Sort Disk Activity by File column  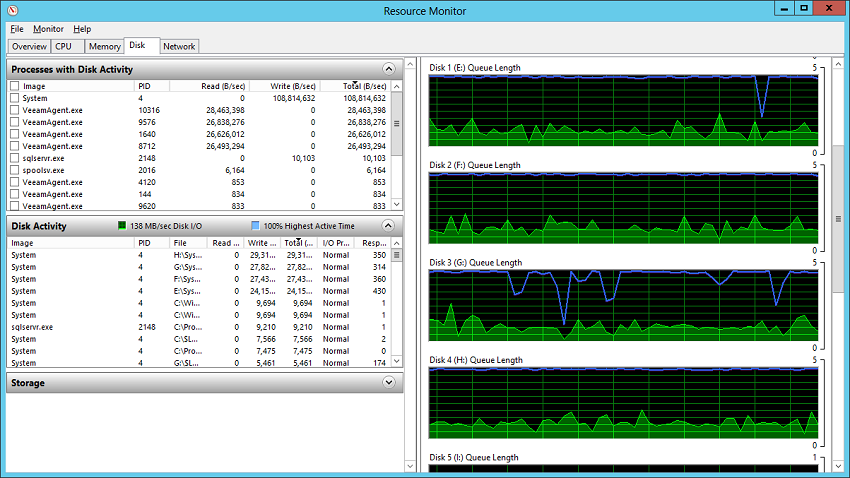click(189, 243)
